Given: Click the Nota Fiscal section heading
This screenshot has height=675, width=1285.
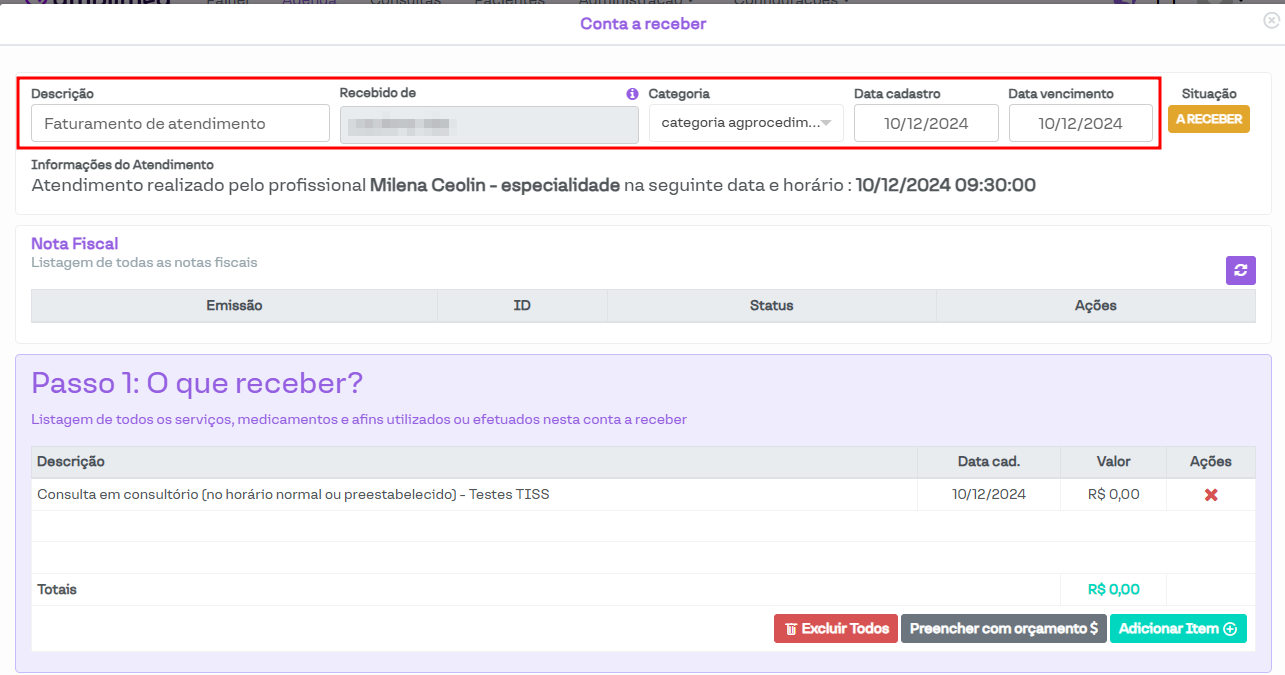Looking at the screenshot, I should [x=75, y=244].
